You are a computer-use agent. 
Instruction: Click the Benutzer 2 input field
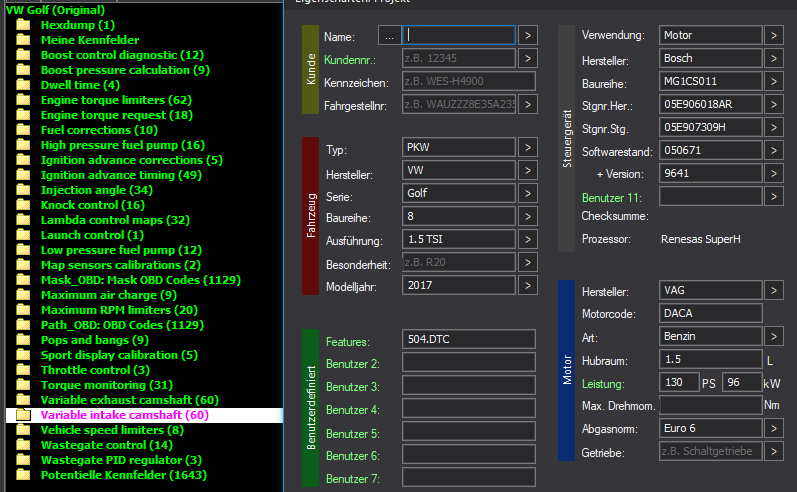pyautogui.click(x=469, y=362)
